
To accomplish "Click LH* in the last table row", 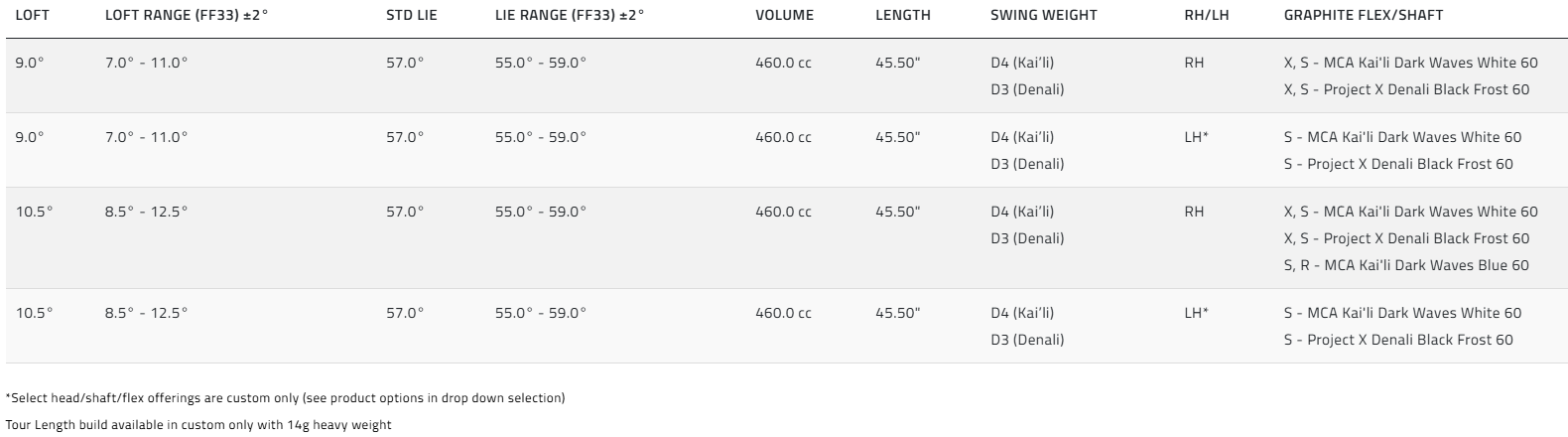I will (x=1196, y=313).
